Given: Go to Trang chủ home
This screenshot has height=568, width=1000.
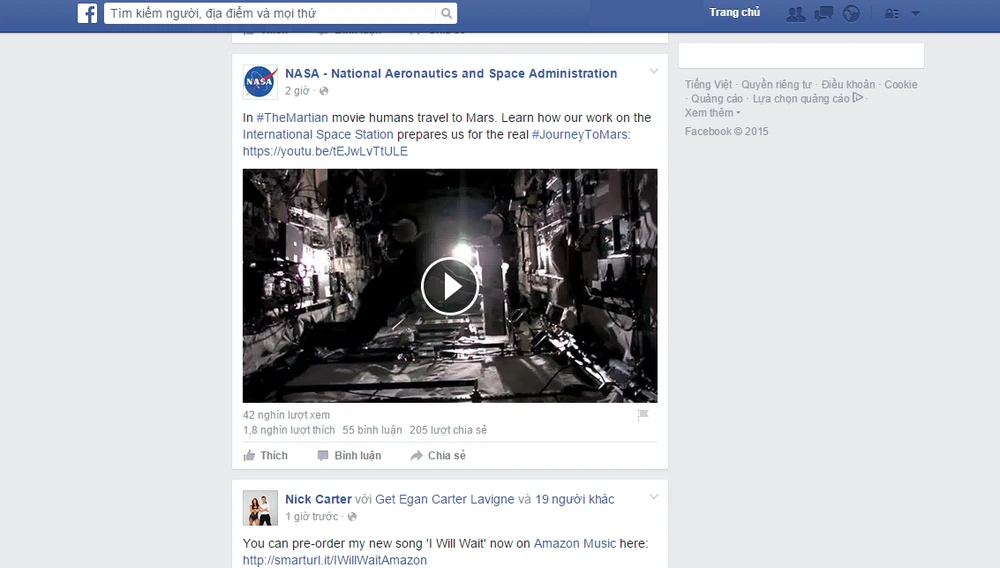Looking at the screenshot, I should point(734,12).
